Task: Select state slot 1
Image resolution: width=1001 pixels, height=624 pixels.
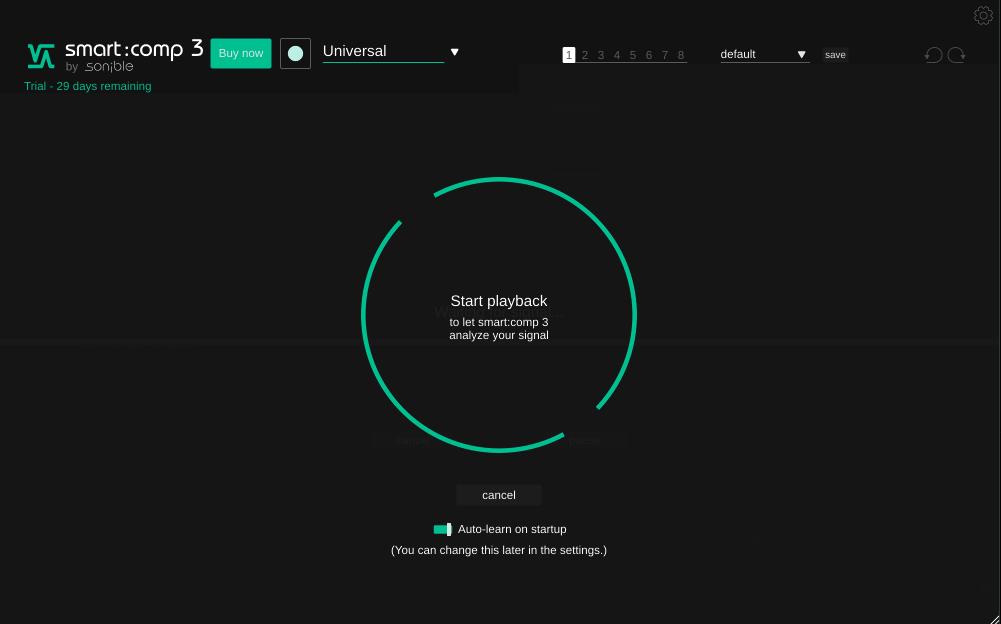Action: (x=569, y=55)
